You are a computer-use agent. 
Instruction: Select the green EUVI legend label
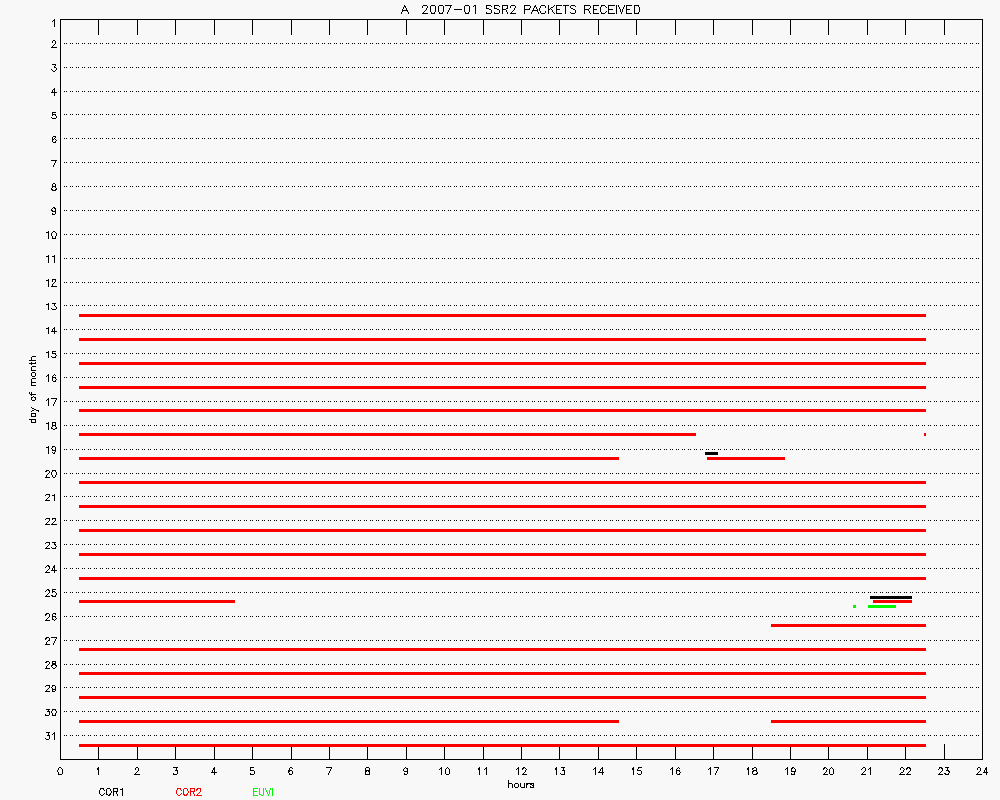[x=263, y=792]
